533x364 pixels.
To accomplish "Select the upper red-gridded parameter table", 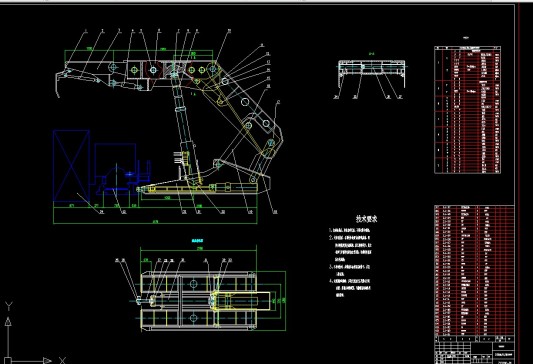I will [467, 110].
